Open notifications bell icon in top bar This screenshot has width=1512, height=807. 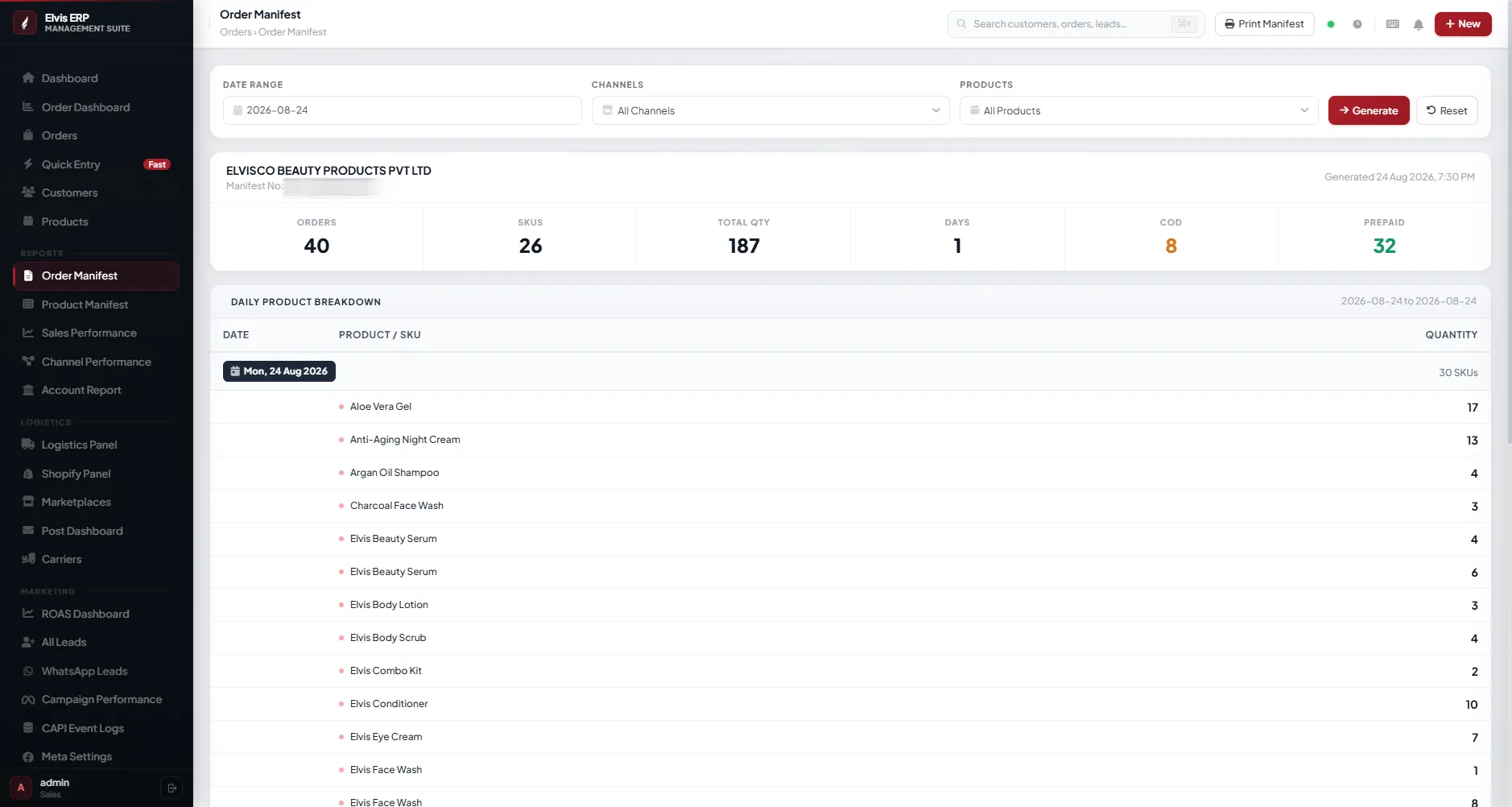(1419, 24)
